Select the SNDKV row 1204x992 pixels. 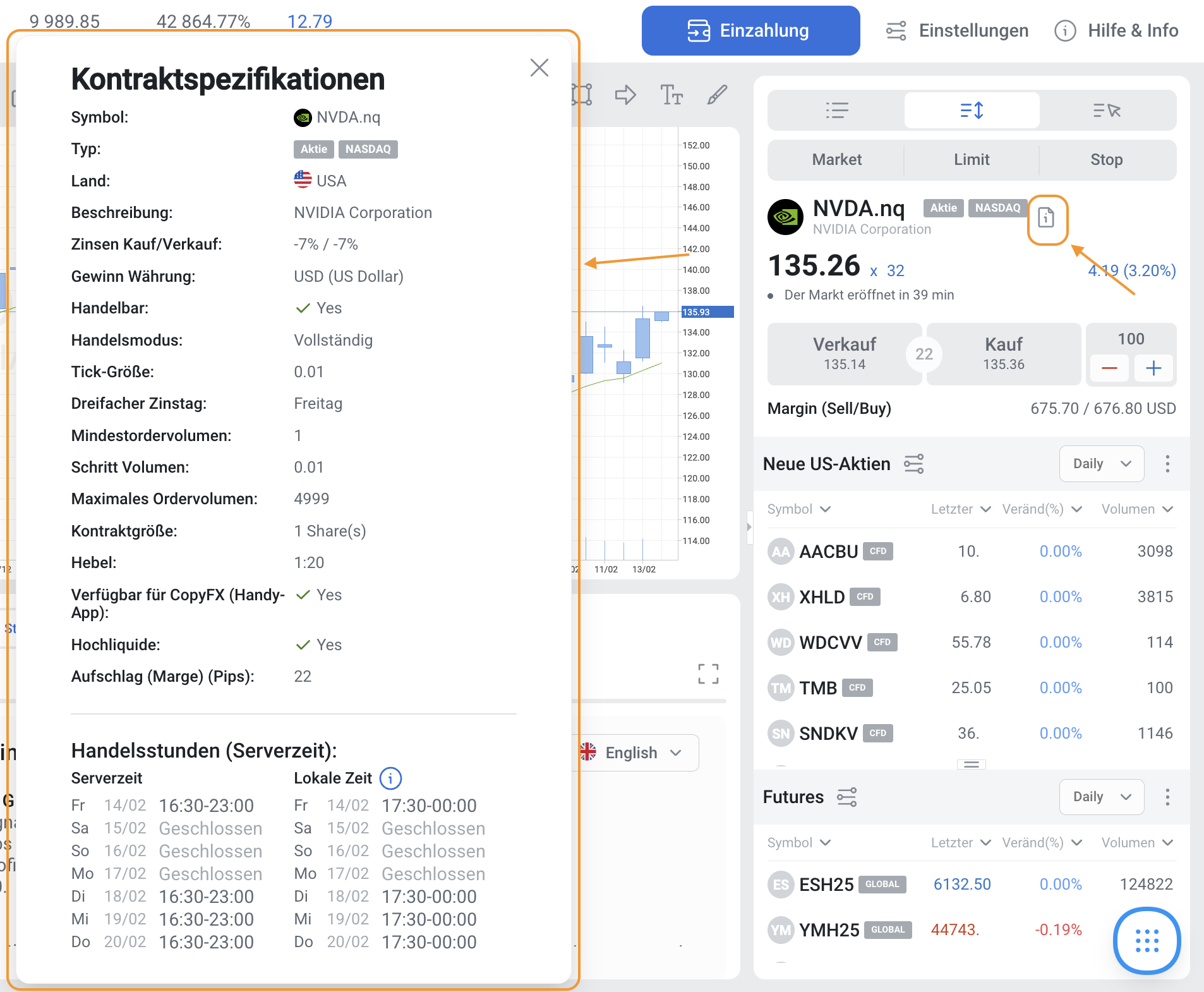971,734
